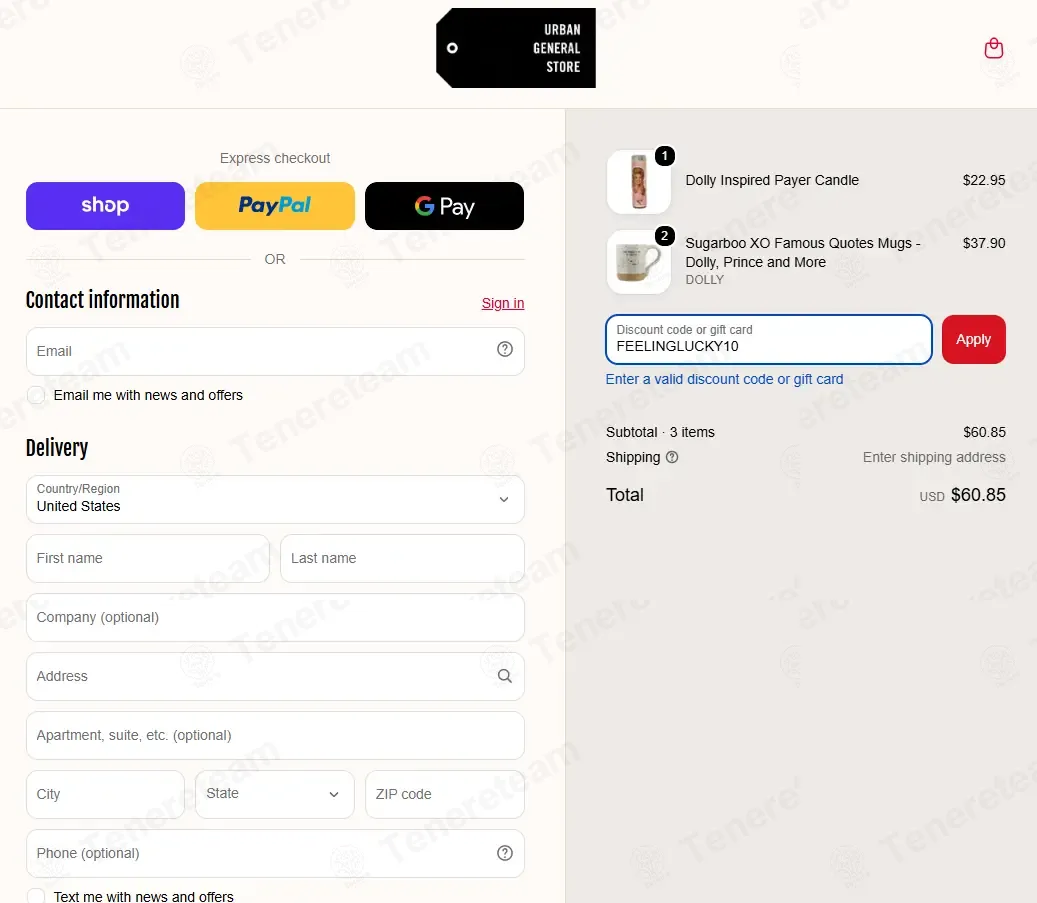Viewport: 1037px width, 903px height.
Task: Focus the Address input field
Action: 275,676
